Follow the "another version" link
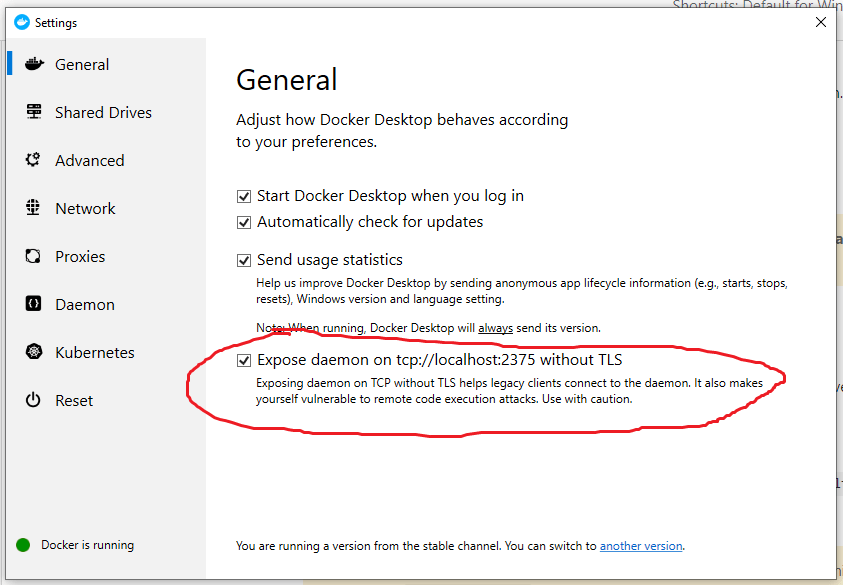 click(x=641, y=546)
